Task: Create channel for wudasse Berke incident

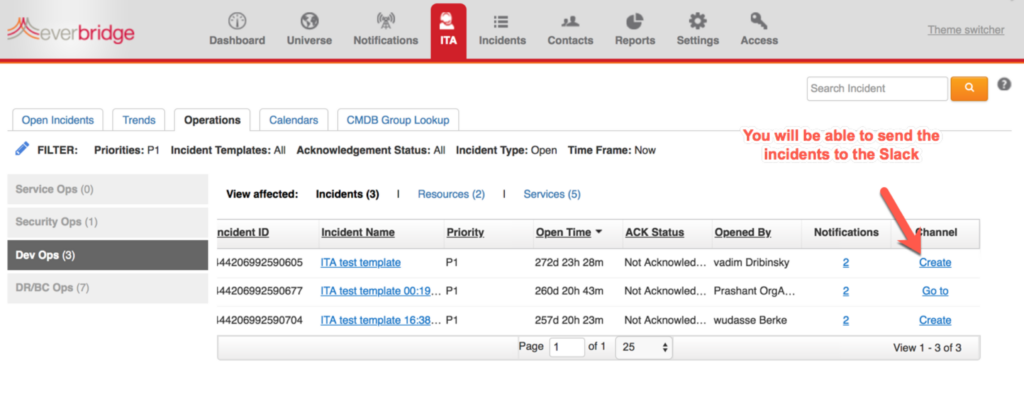Action: point(935,320)
